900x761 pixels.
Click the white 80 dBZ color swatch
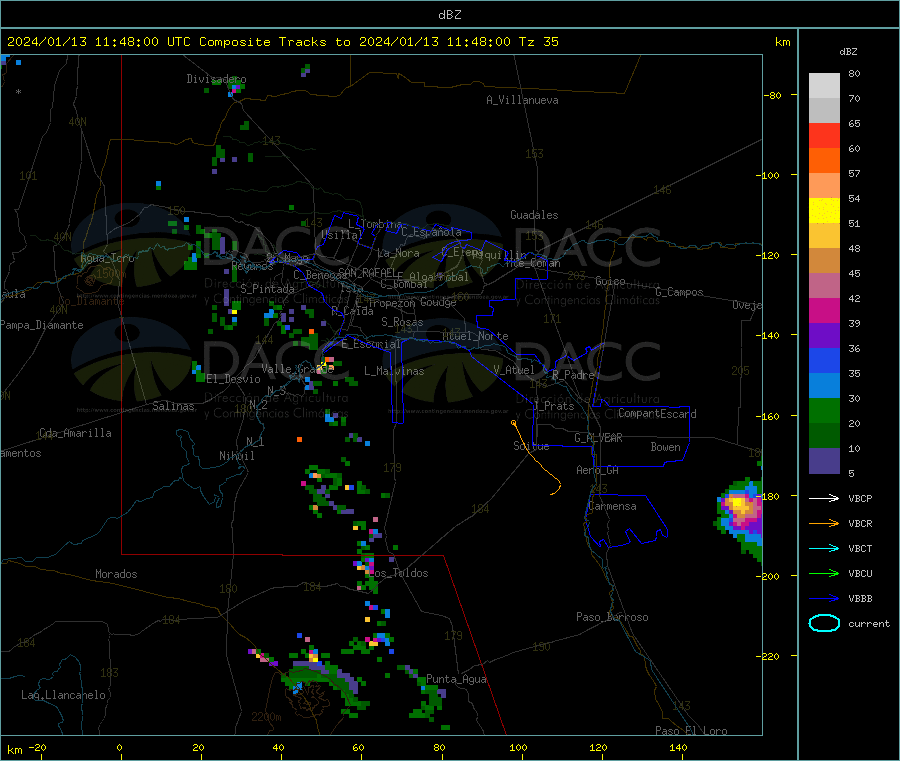(x=824, y=86)
